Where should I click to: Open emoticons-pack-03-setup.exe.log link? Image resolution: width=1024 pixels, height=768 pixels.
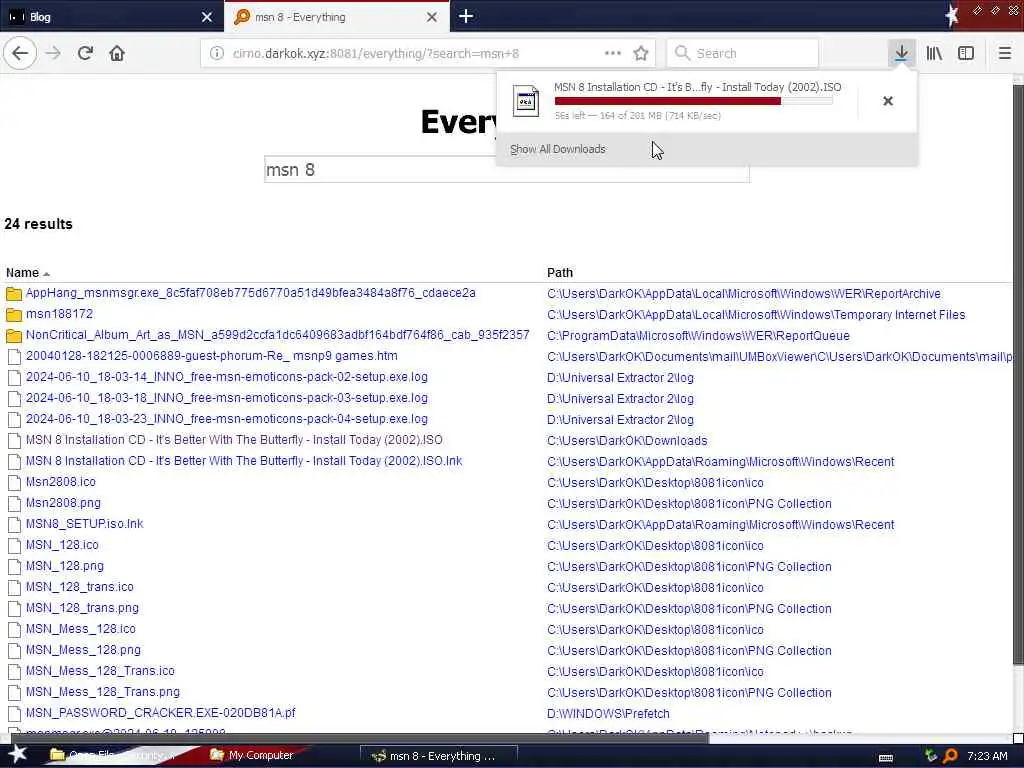click(227, 398)
